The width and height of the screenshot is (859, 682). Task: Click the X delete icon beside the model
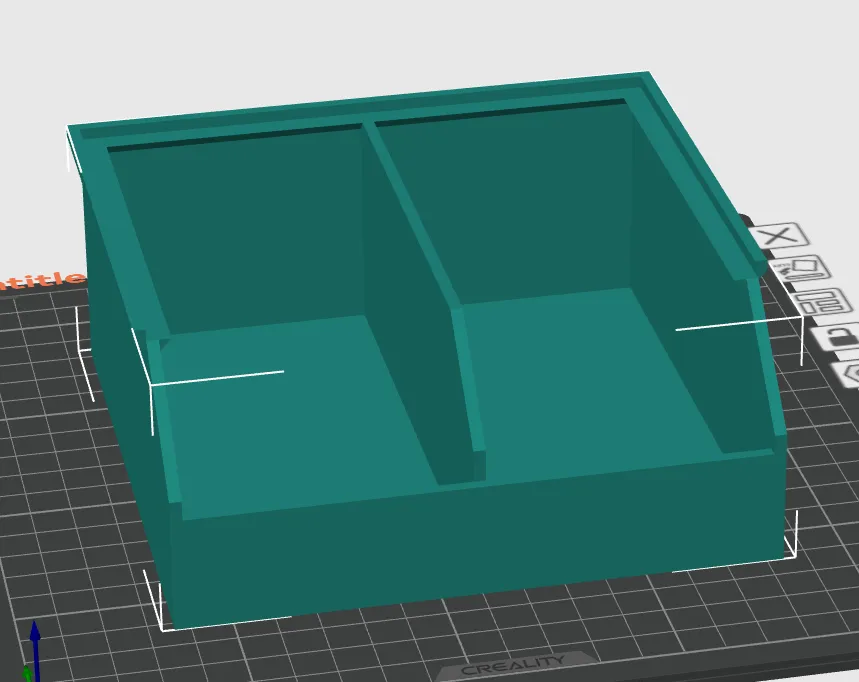pyautogui.click(x=779, y=237)
